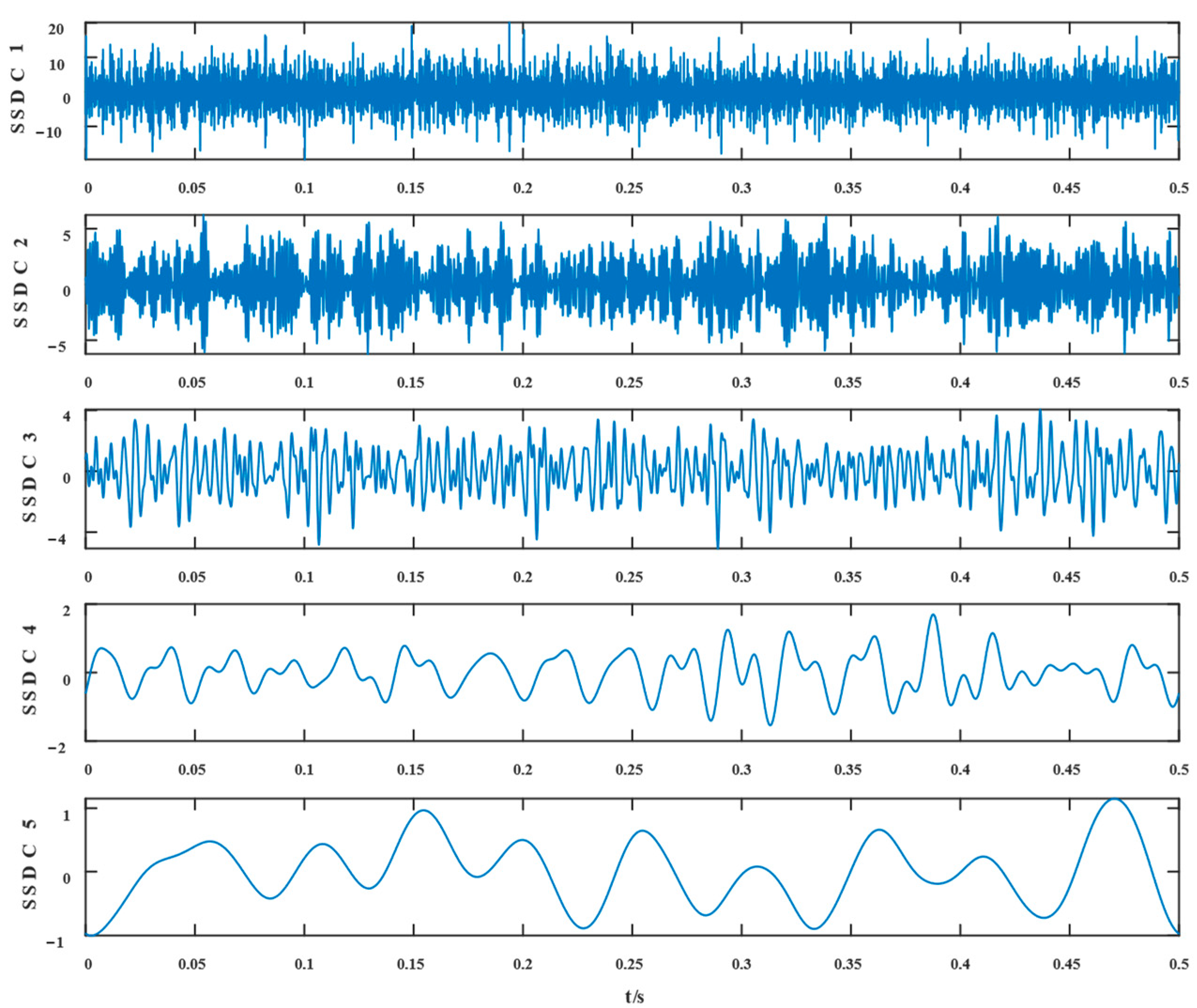1197x1008 pixels.
Task: Click the 0.25 x-tick below SSDC 1 plot
Action: click(x=629, y=189)
